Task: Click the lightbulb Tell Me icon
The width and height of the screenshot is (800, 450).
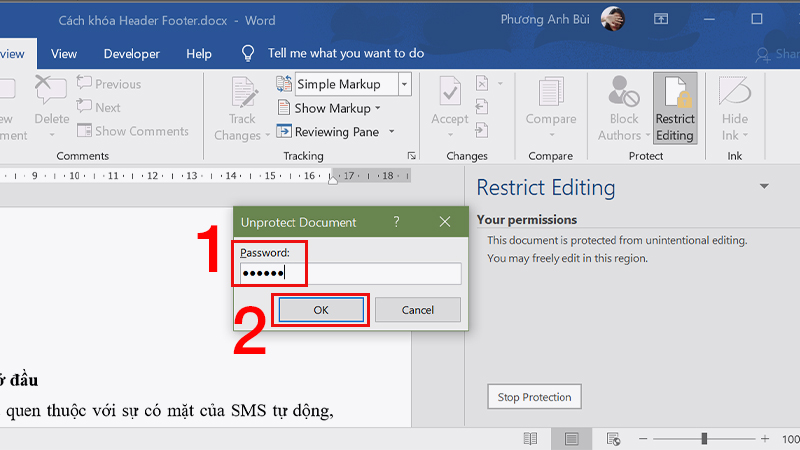Action: coord(248,53)
